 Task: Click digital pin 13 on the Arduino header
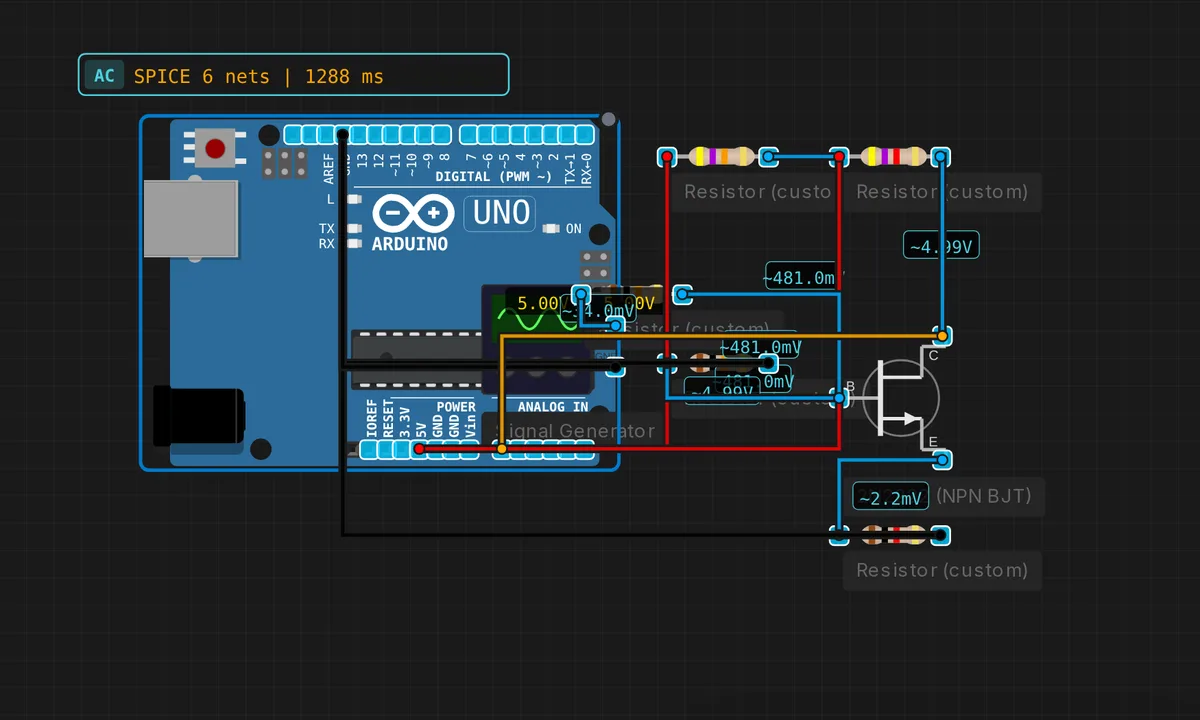pyautogui.click(x=360, y=134)
